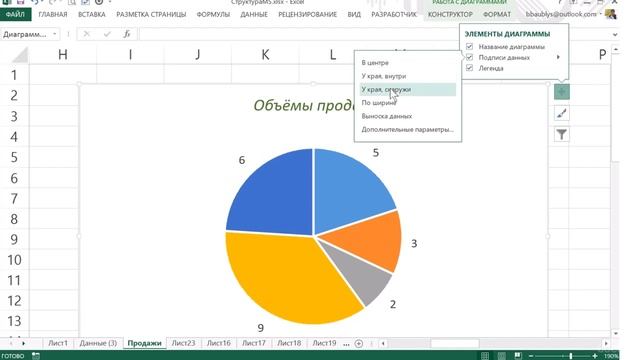640x360 pixels.
Task: Choose Выноска данных option
Action: [x=387, y=116]
